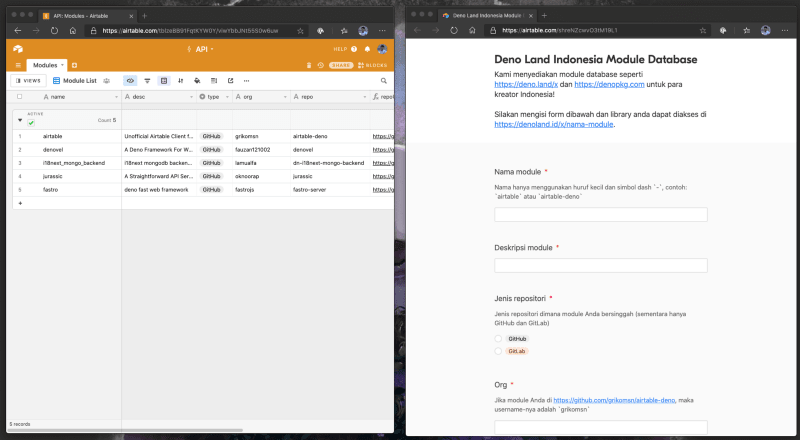This screenshot has width=800, height=440.
Task: Click the share view export icon
Action: tap(231, 81)
